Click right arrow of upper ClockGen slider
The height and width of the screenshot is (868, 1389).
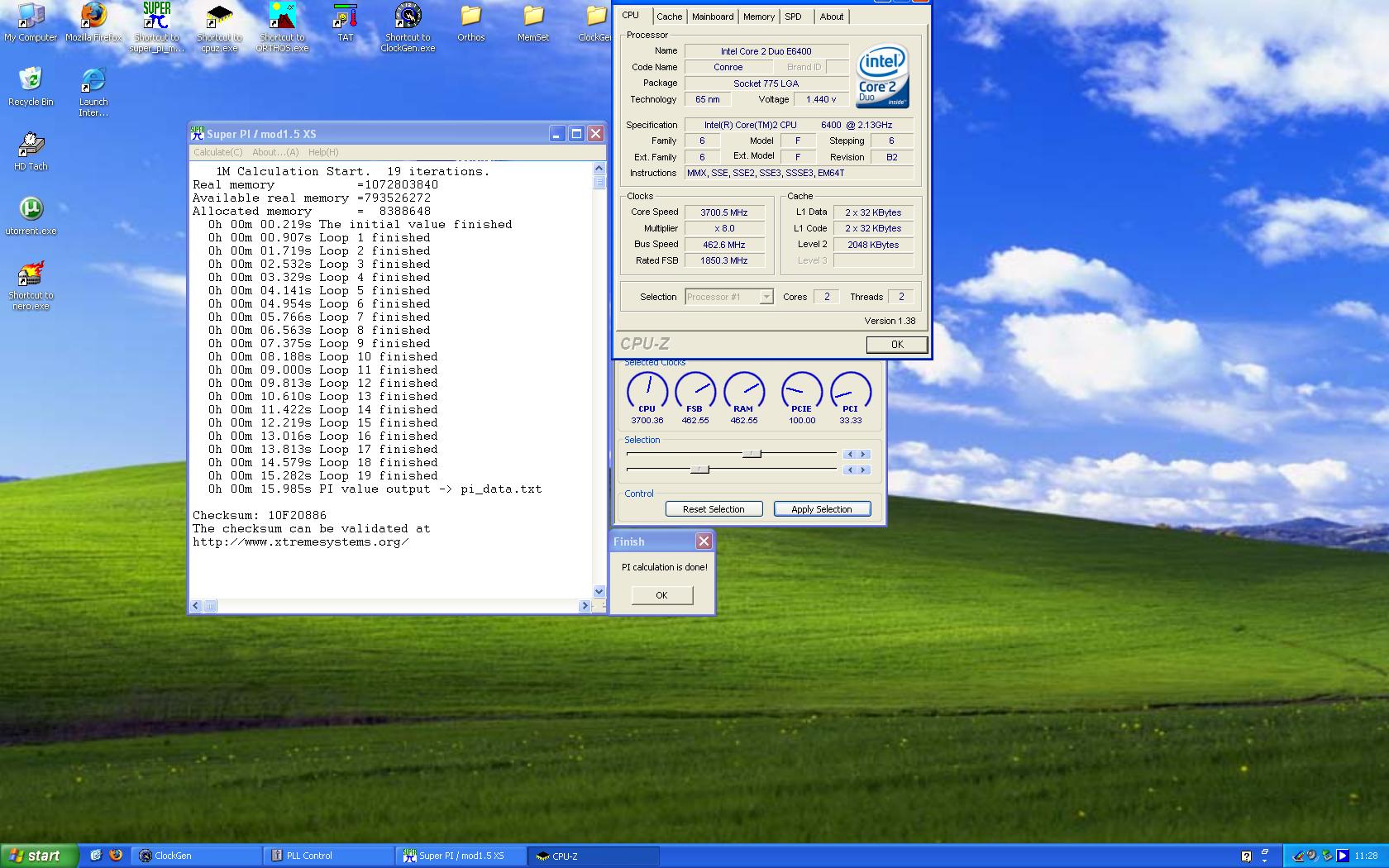[x=863, y=455]
